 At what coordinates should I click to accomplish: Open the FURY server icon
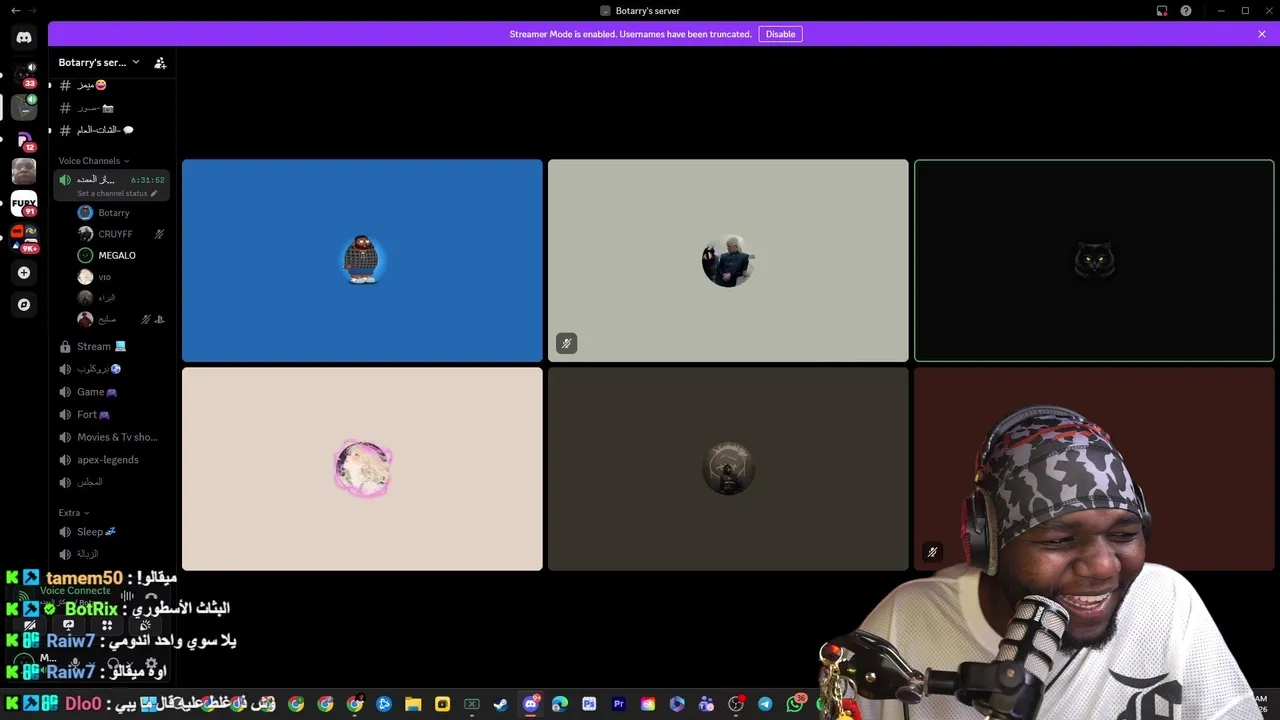coord(24,204)
